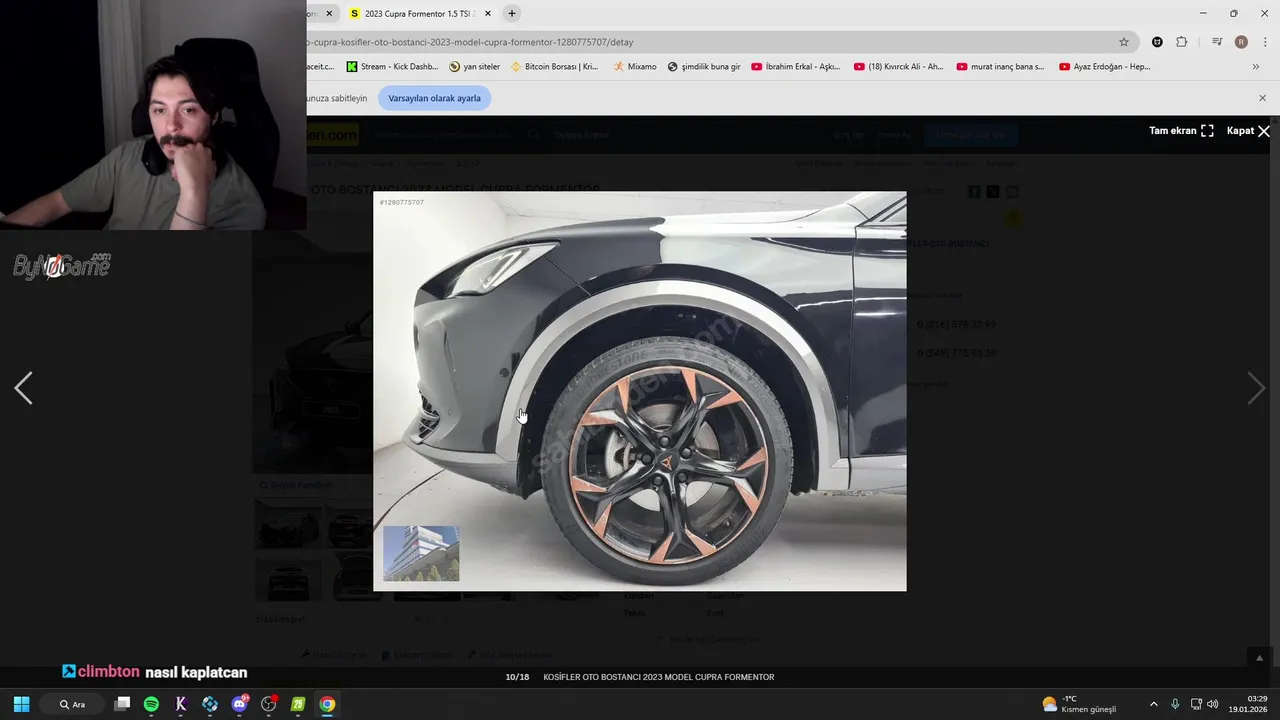Dismiss the default browser notification bar
Image resolution: width=1280 pixels, height=720 pixels.
tap(1262, 98)
